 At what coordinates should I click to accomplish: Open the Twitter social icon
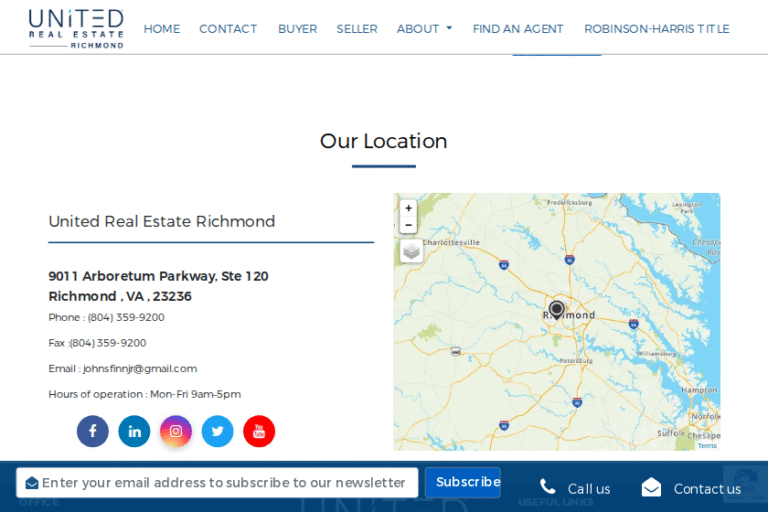pyautogui.click(x=217, y=431)
